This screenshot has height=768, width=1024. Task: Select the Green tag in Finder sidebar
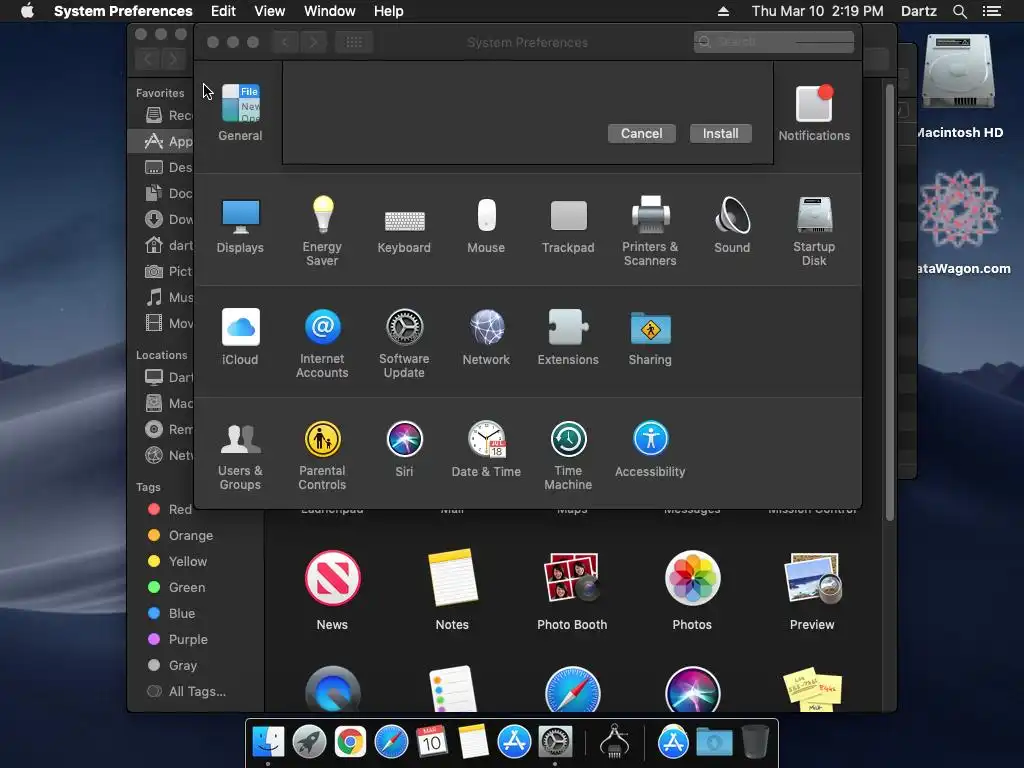pos(176,588)
